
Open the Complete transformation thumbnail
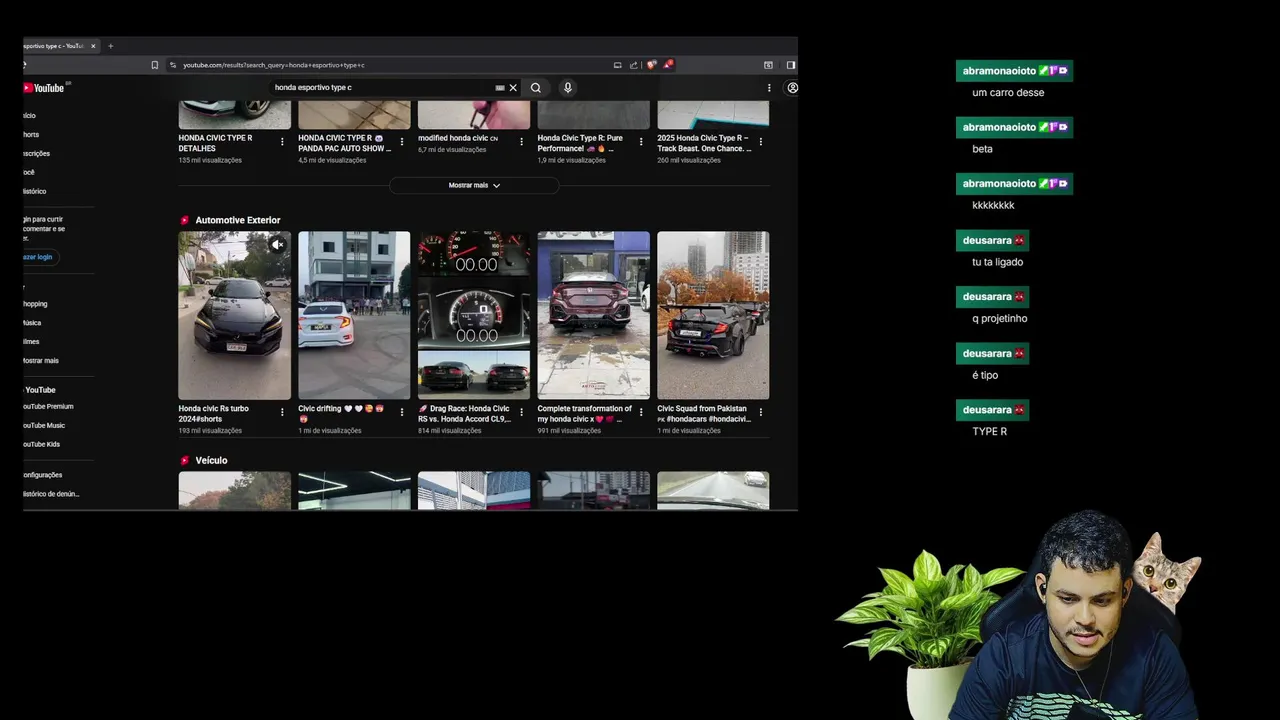point(593,316)
